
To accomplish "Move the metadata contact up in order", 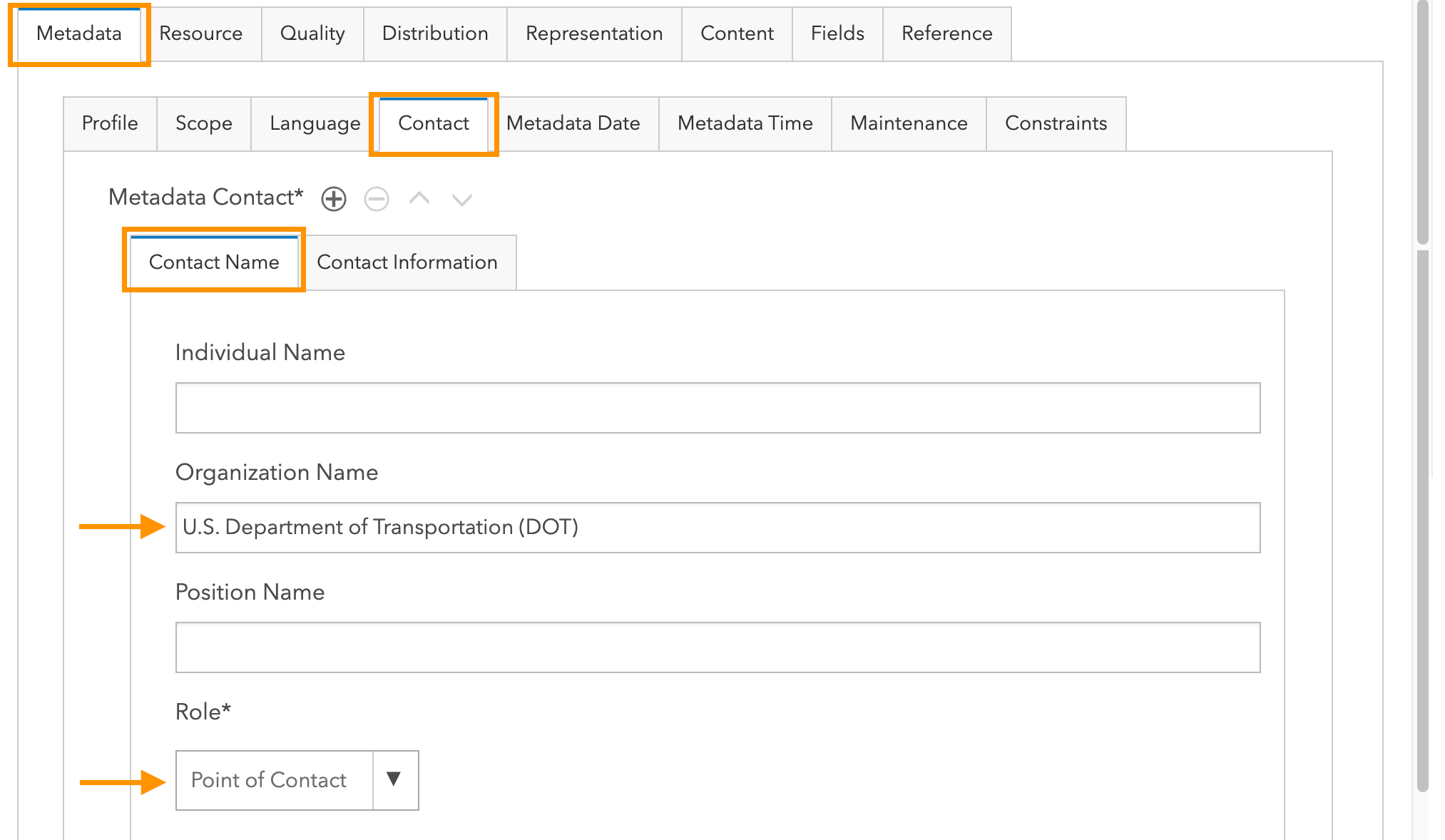I will [419, 198].
